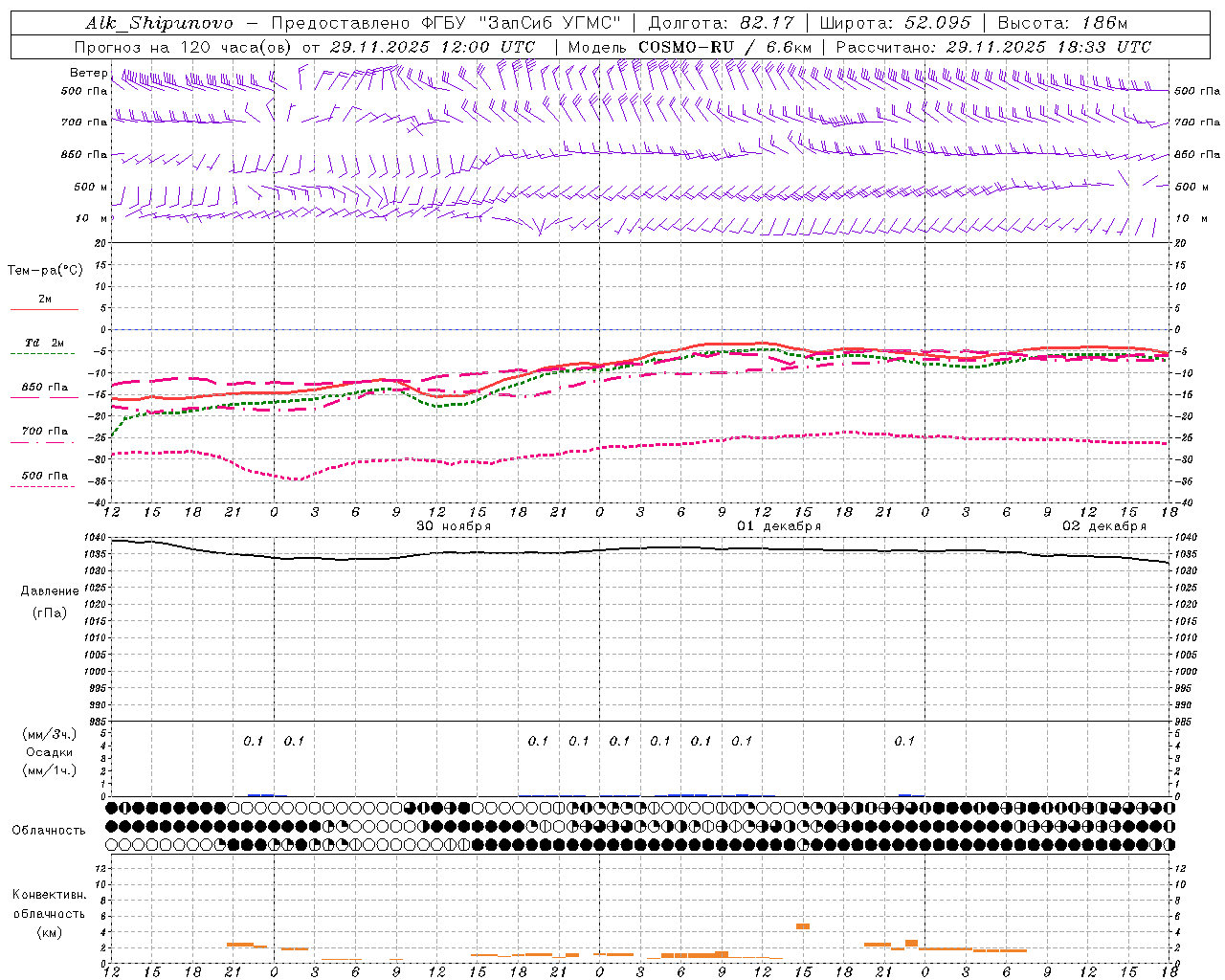Click the tallest orange convective cloud bar
Image resolution: width=1225 pixels, height=980 pixels.
803,926
